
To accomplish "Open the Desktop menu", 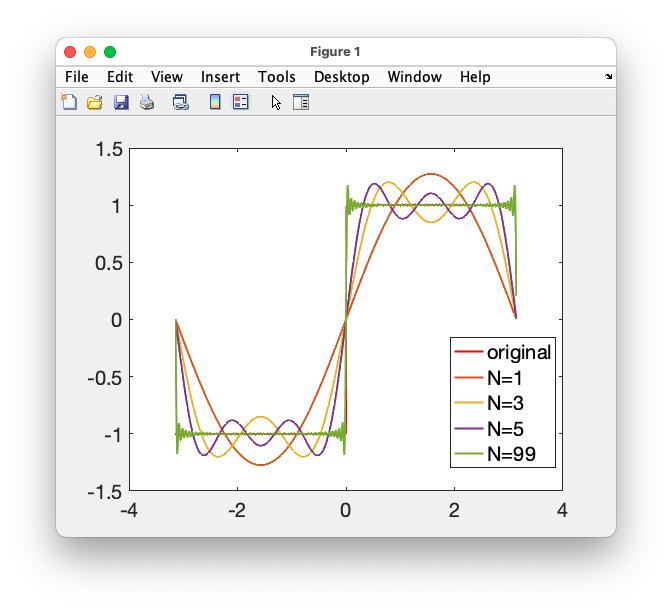I will coord(342,77).
